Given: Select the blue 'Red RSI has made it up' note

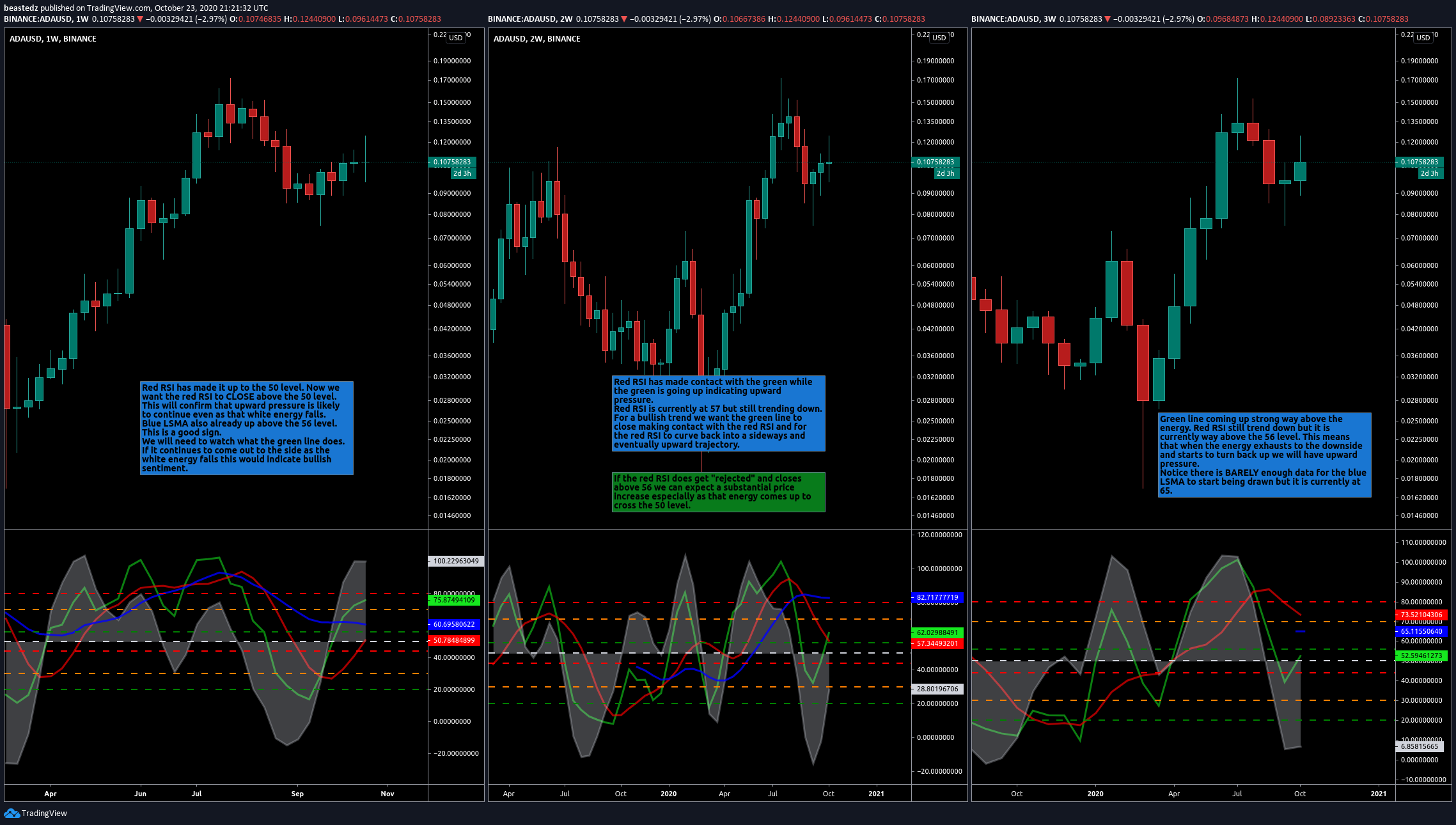Looking at the screenshot, I should tap(247, 428).
